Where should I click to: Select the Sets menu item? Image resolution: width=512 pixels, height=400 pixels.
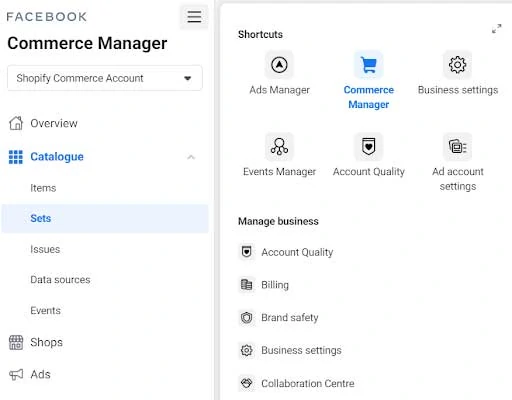click(105, 218)
